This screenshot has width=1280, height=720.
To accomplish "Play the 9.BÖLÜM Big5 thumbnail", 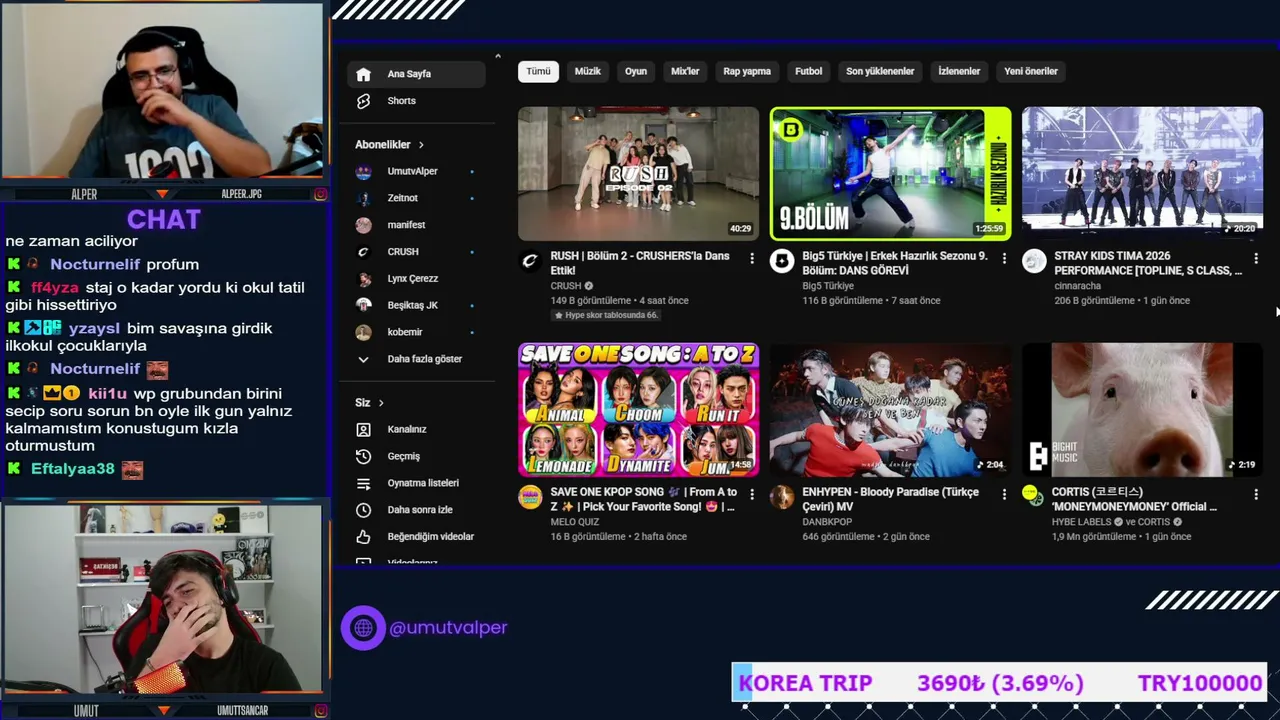I will point(890,173).
